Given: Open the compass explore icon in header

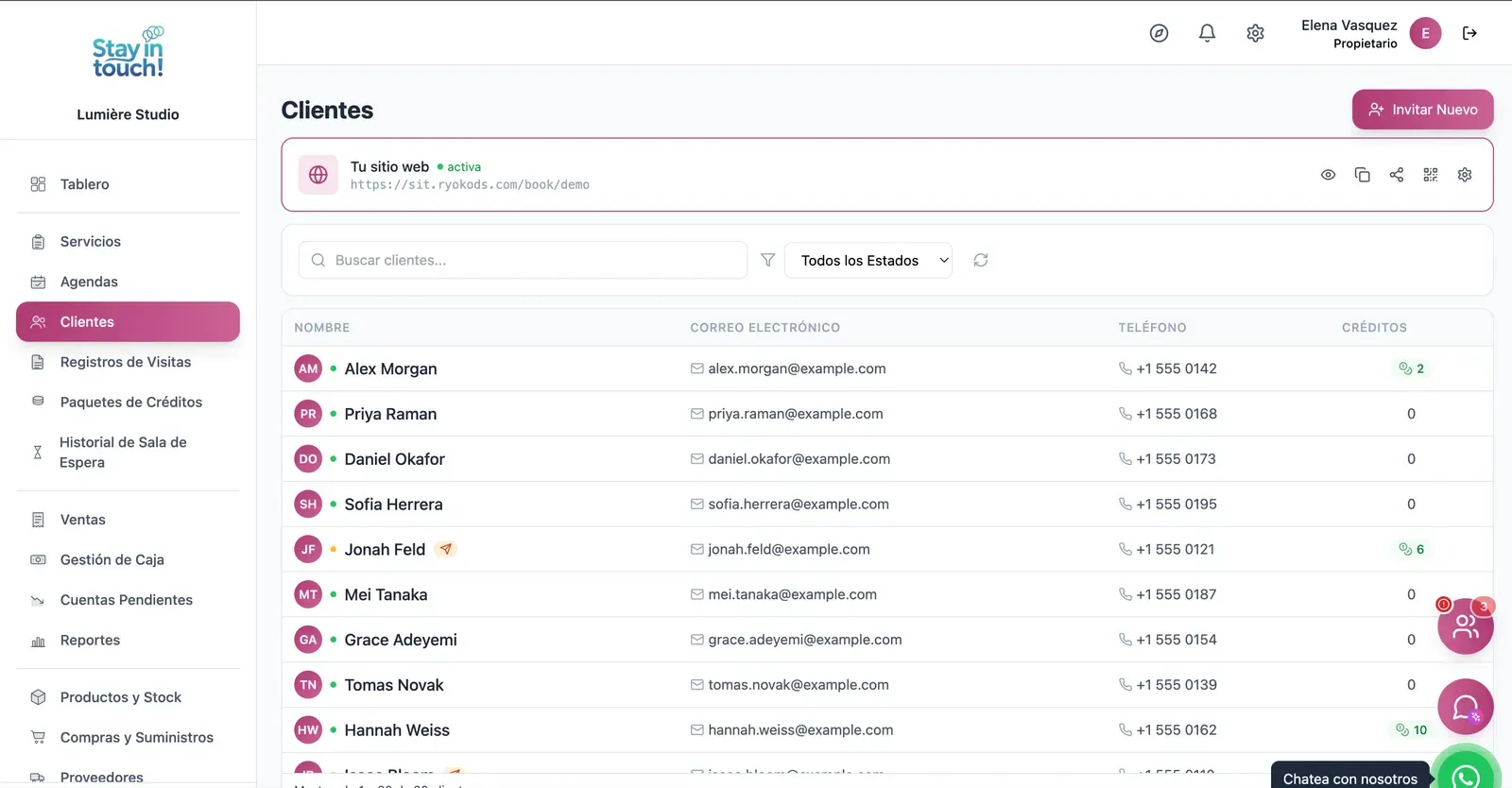Looking at the screenshot, I should pyautogui.click(x=1159, y=33).
